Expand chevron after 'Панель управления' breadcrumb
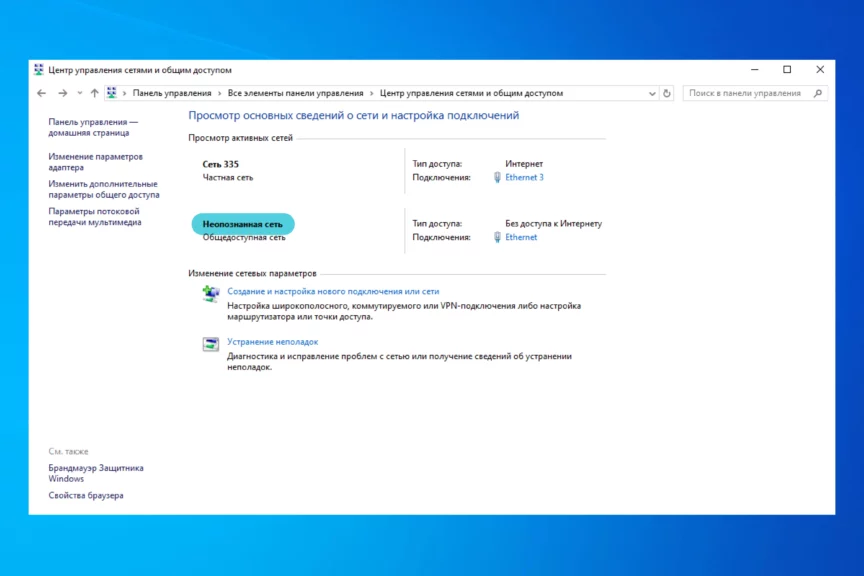 click(x=220, y=93)
